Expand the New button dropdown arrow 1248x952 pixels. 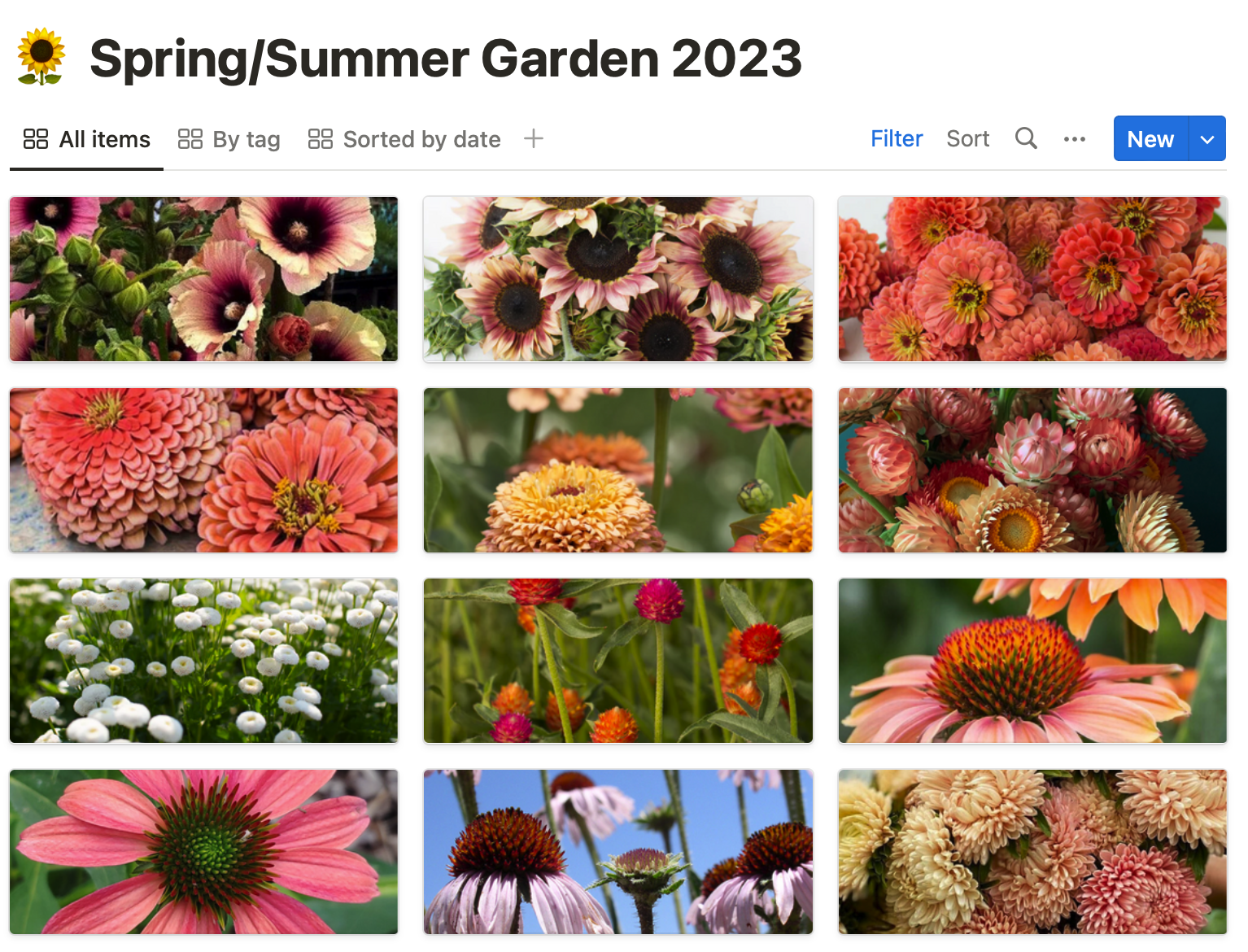1207,139
